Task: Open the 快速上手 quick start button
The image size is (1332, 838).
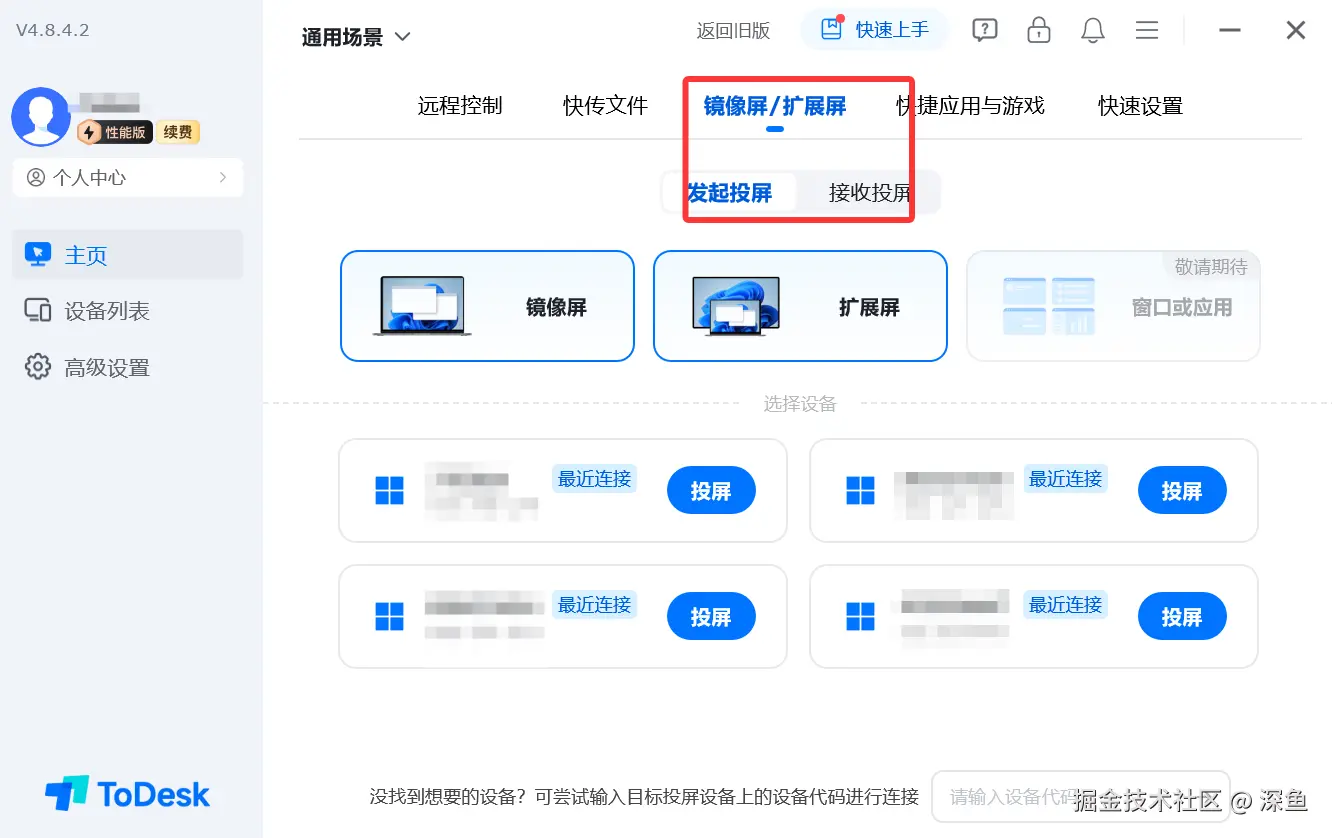Action: pos(874,30)
